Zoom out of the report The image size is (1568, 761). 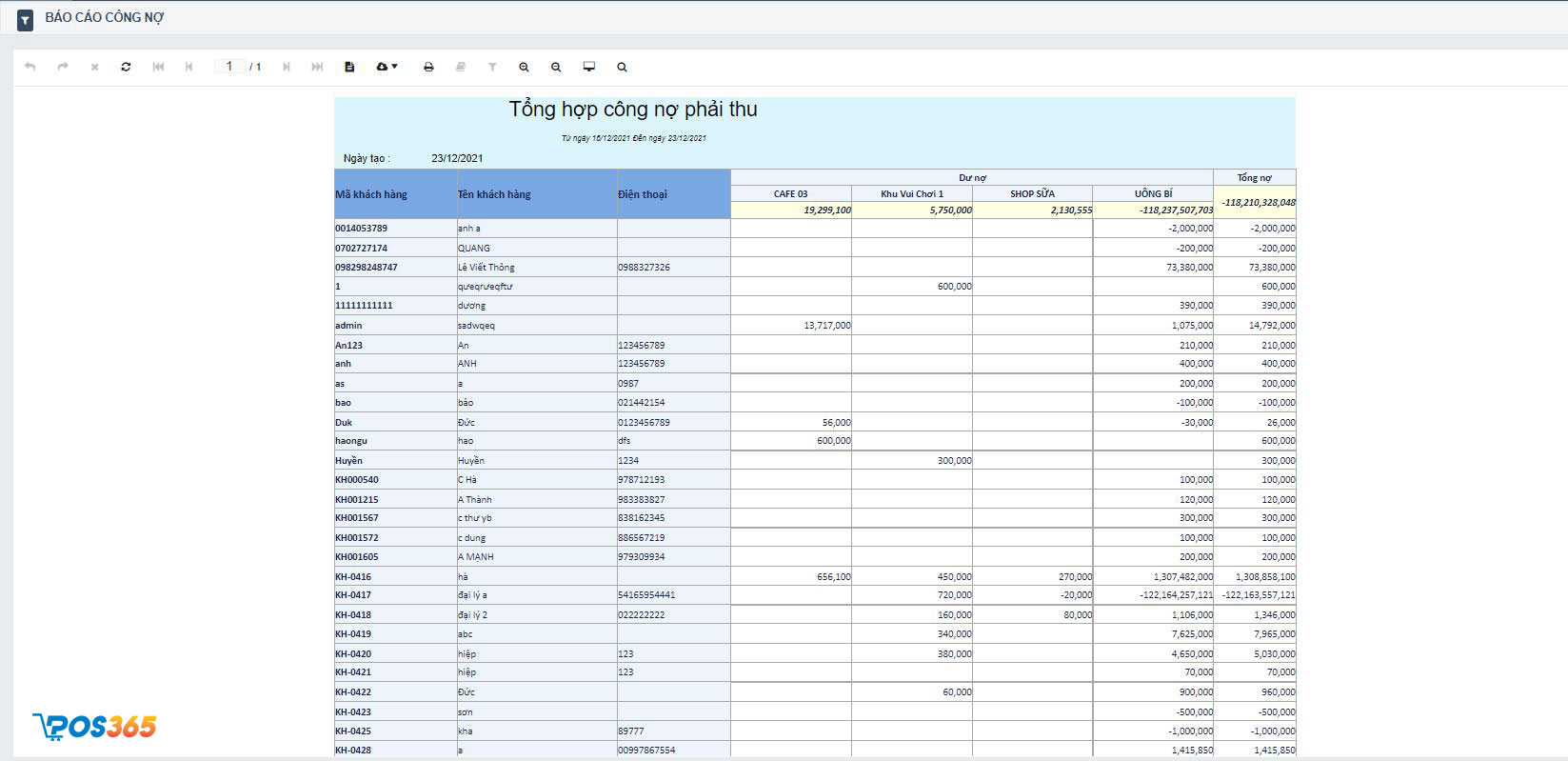[x=556, y=67]
